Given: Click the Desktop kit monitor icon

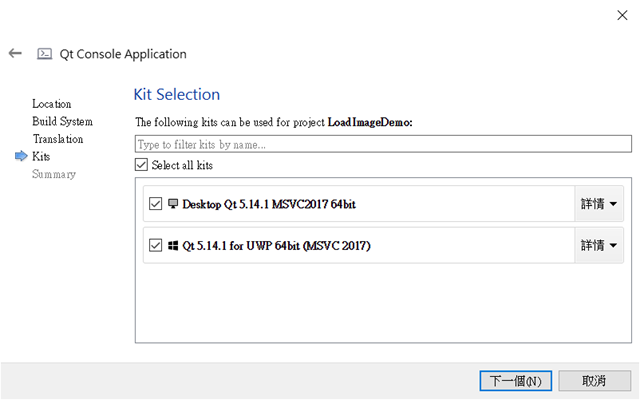Looking at the screenshot, I should pos(173,204).
